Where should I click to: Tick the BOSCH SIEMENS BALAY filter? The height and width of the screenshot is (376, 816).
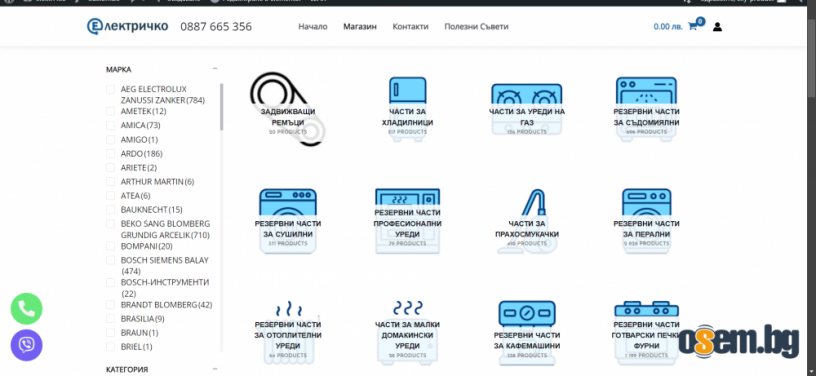tap(110, 260)
